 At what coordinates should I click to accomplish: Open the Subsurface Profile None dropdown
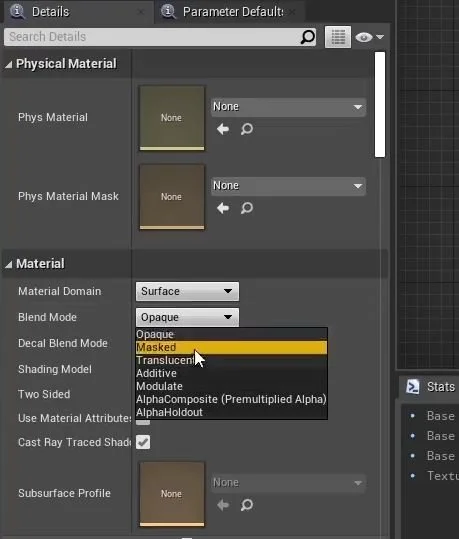tap(288, 483)
